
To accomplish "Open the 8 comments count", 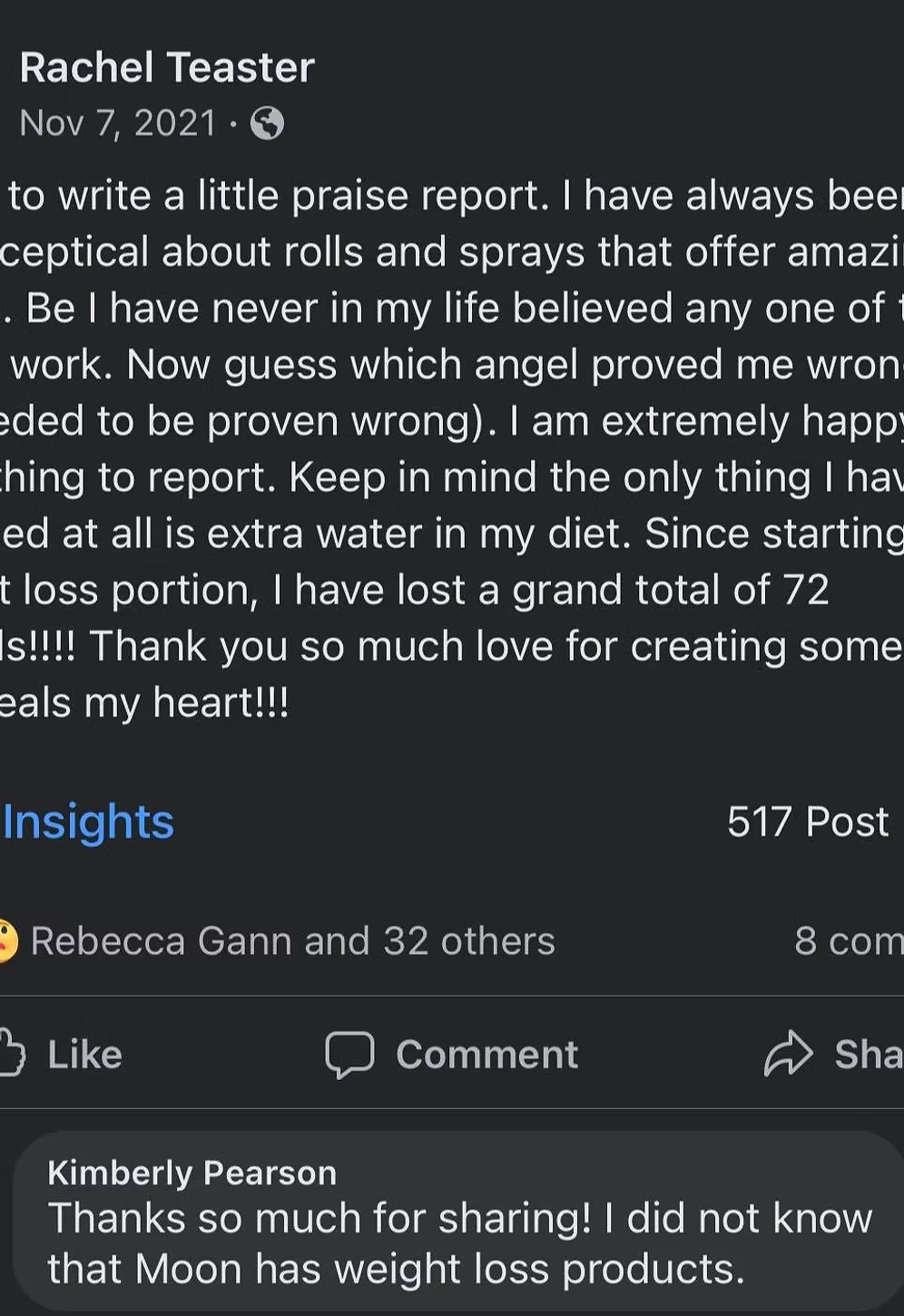I will pos(848,941).
